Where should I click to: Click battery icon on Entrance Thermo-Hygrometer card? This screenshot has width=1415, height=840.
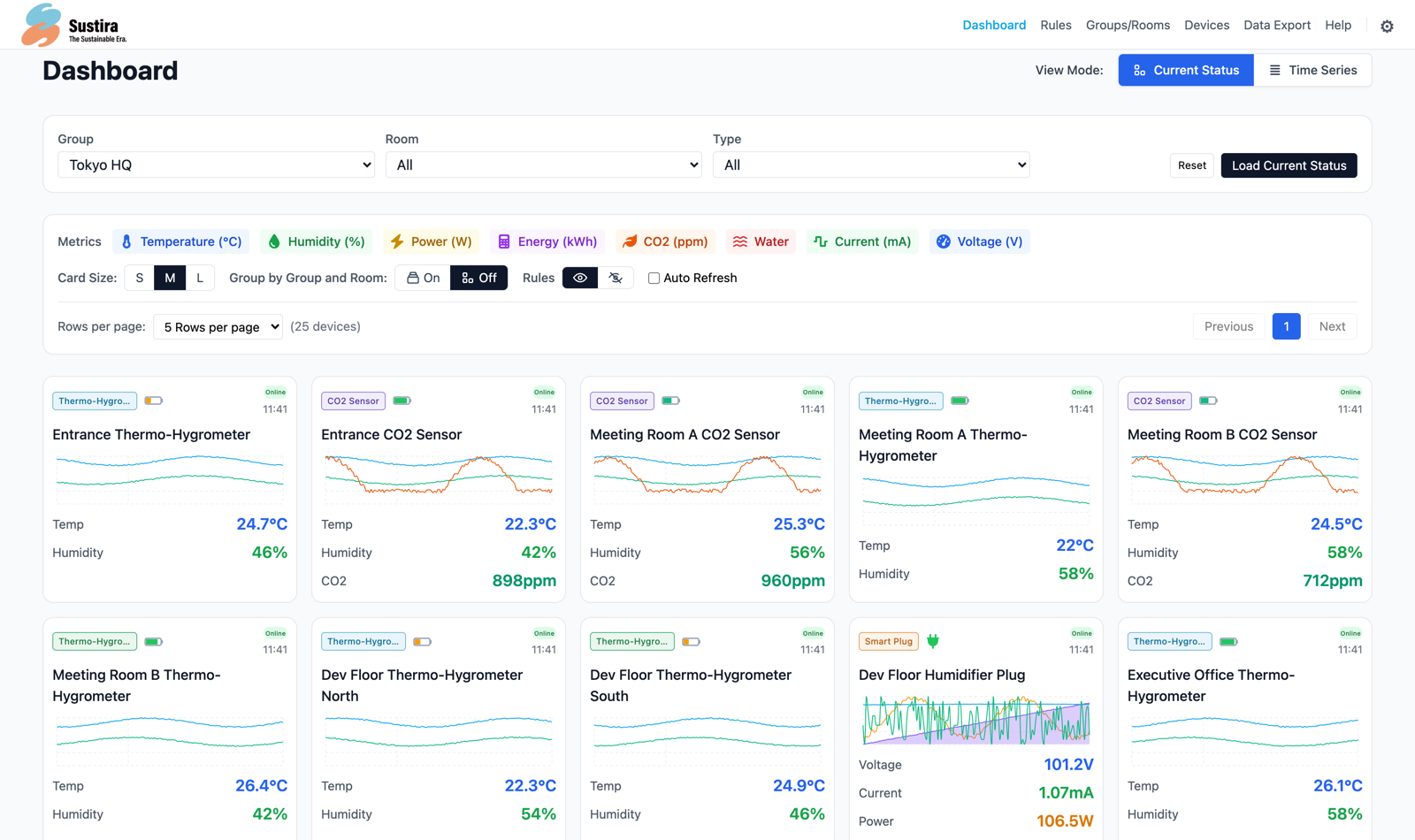click(x=154, y=401)
